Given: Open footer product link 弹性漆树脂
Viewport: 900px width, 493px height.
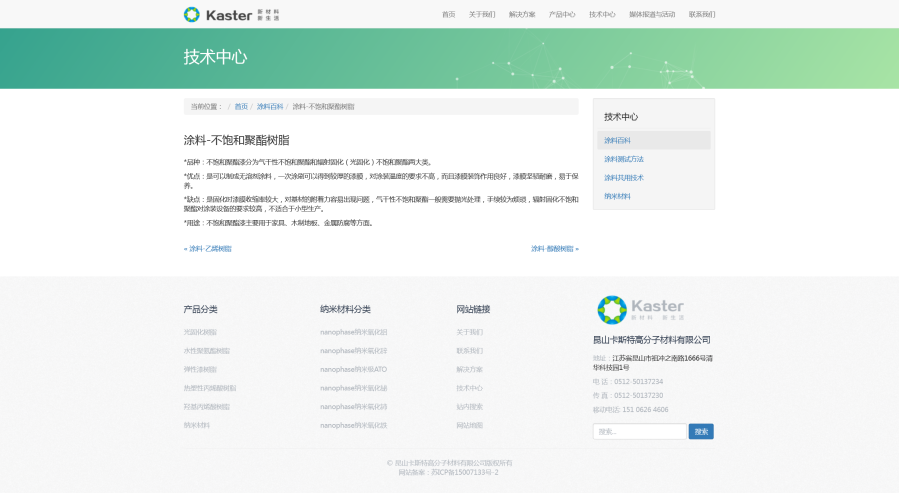Looking at the screenshot, I should pyautogui.click(x=200, y=370).
